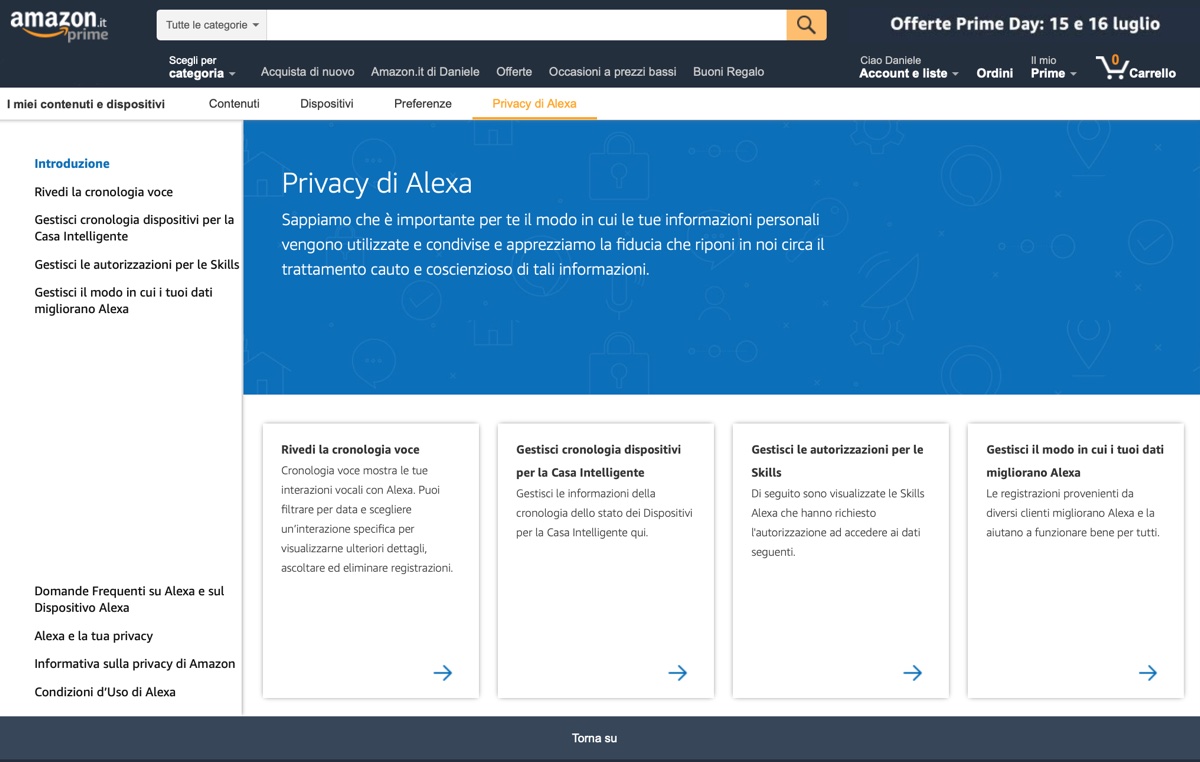The width and height of the screenshot is (1200, 762).
Task: Open the shopping cart icon
Action: pyautogui.click(x=1111, y=68)
